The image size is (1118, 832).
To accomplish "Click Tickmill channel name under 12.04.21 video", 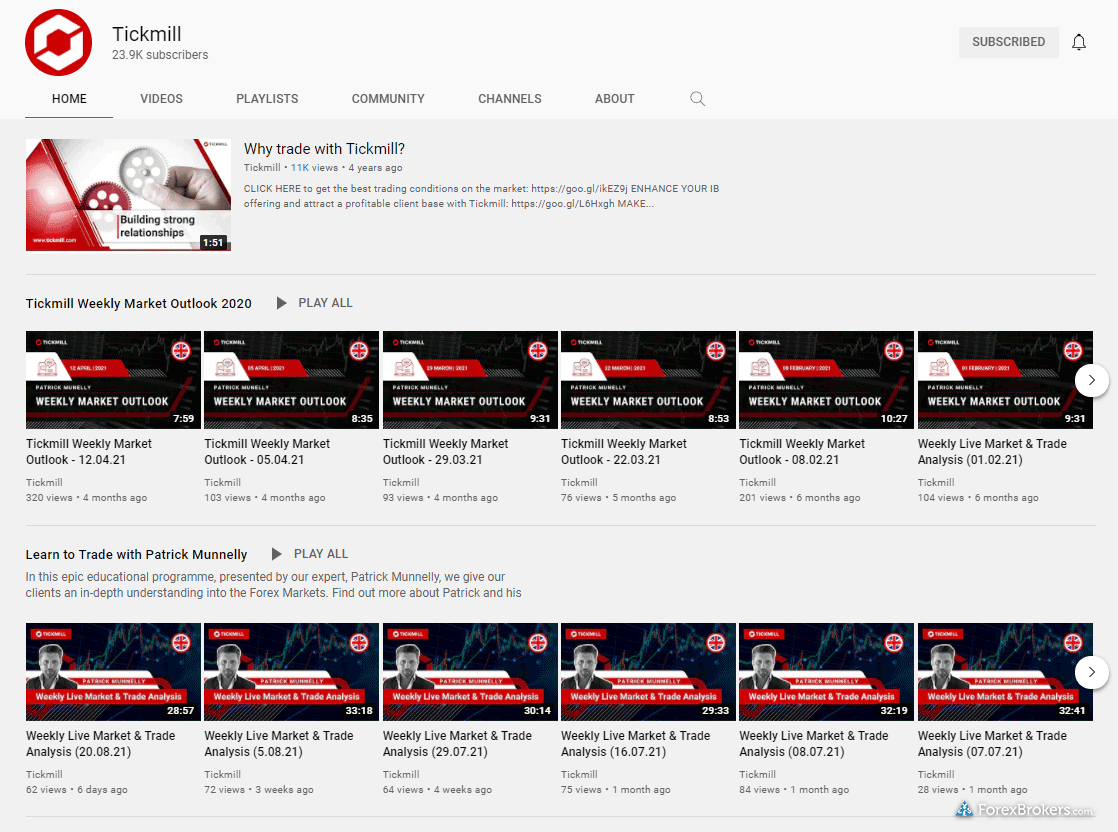I will 44,483.
